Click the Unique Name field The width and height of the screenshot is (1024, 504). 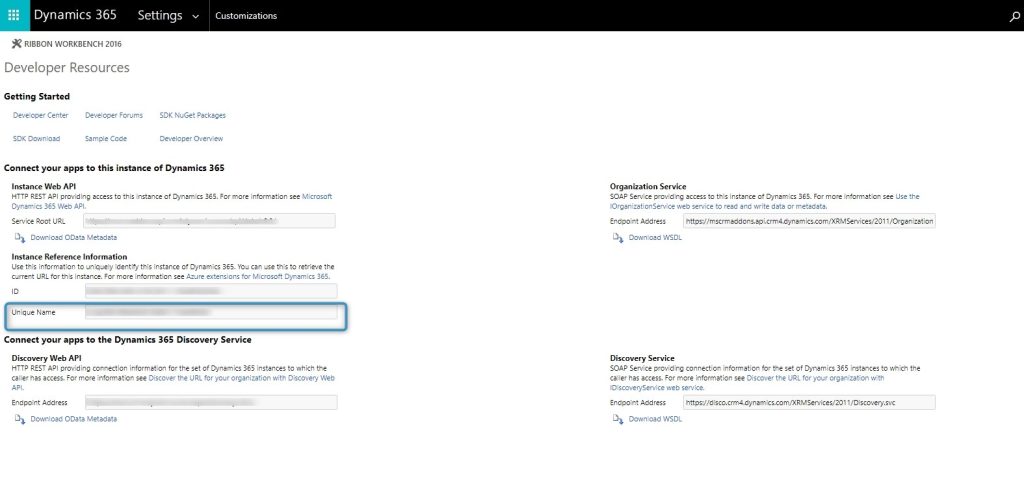(211, 312)
